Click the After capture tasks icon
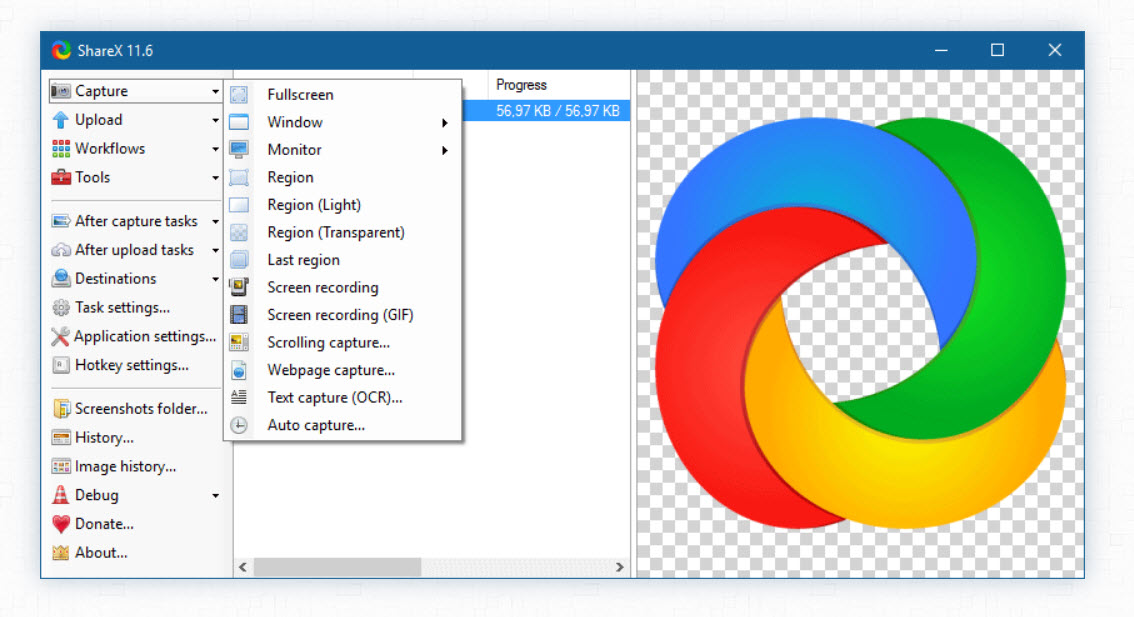1134x617 pixels. [61, 221]
